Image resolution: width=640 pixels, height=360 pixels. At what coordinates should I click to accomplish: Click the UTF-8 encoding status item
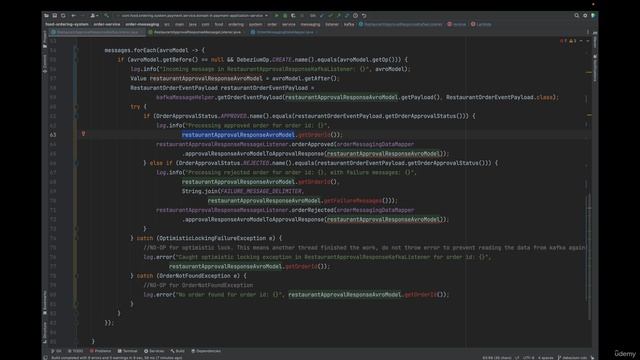[528, 358]
